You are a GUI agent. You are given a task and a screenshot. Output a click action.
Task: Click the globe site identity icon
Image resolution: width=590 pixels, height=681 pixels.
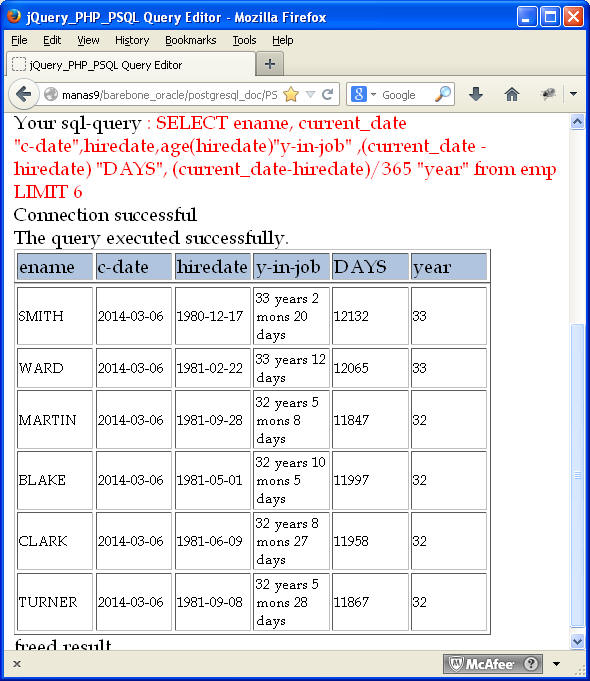click(x=51, y=94)
